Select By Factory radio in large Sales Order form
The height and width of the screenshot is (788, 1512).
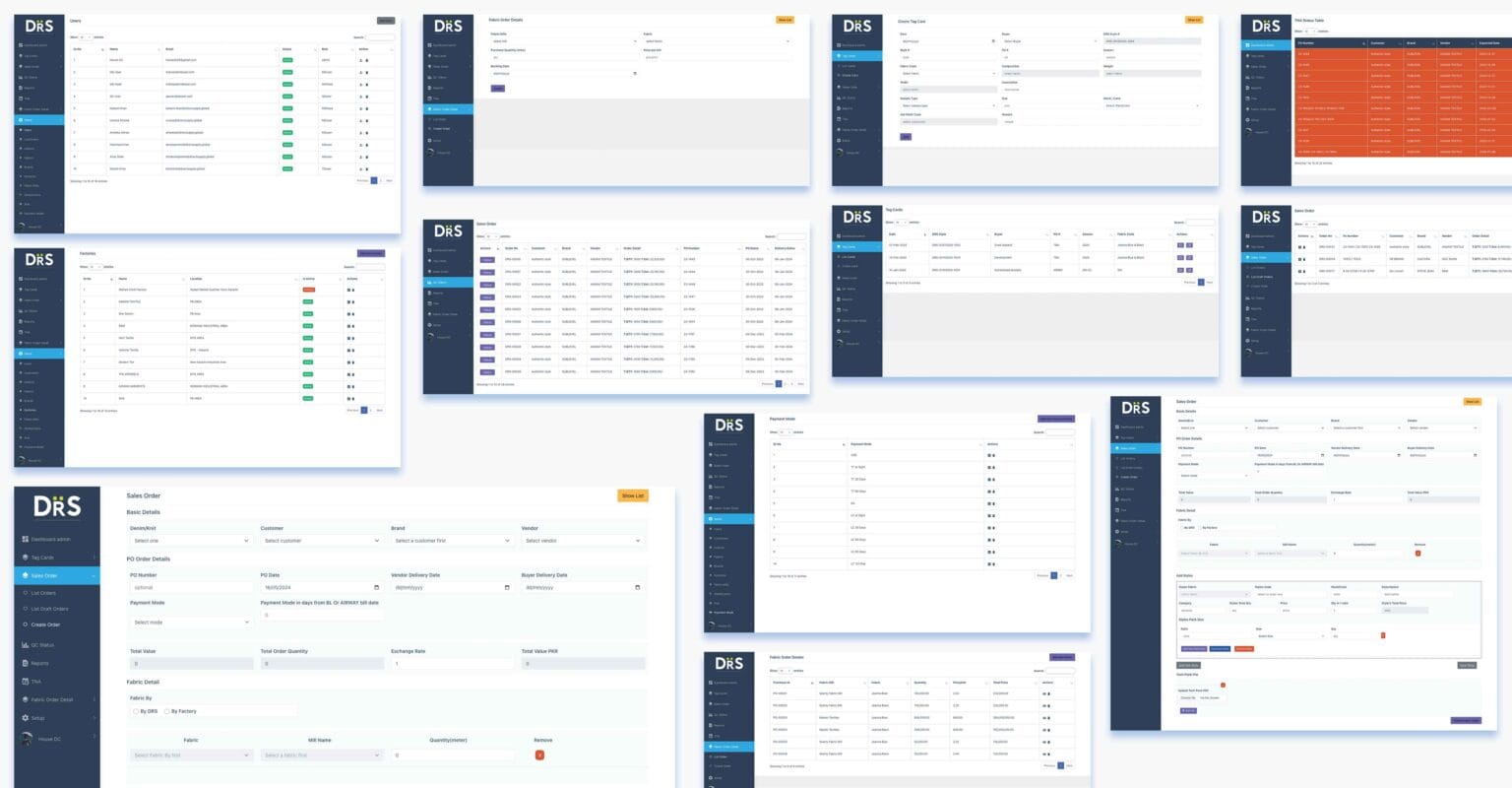[166, 711]
